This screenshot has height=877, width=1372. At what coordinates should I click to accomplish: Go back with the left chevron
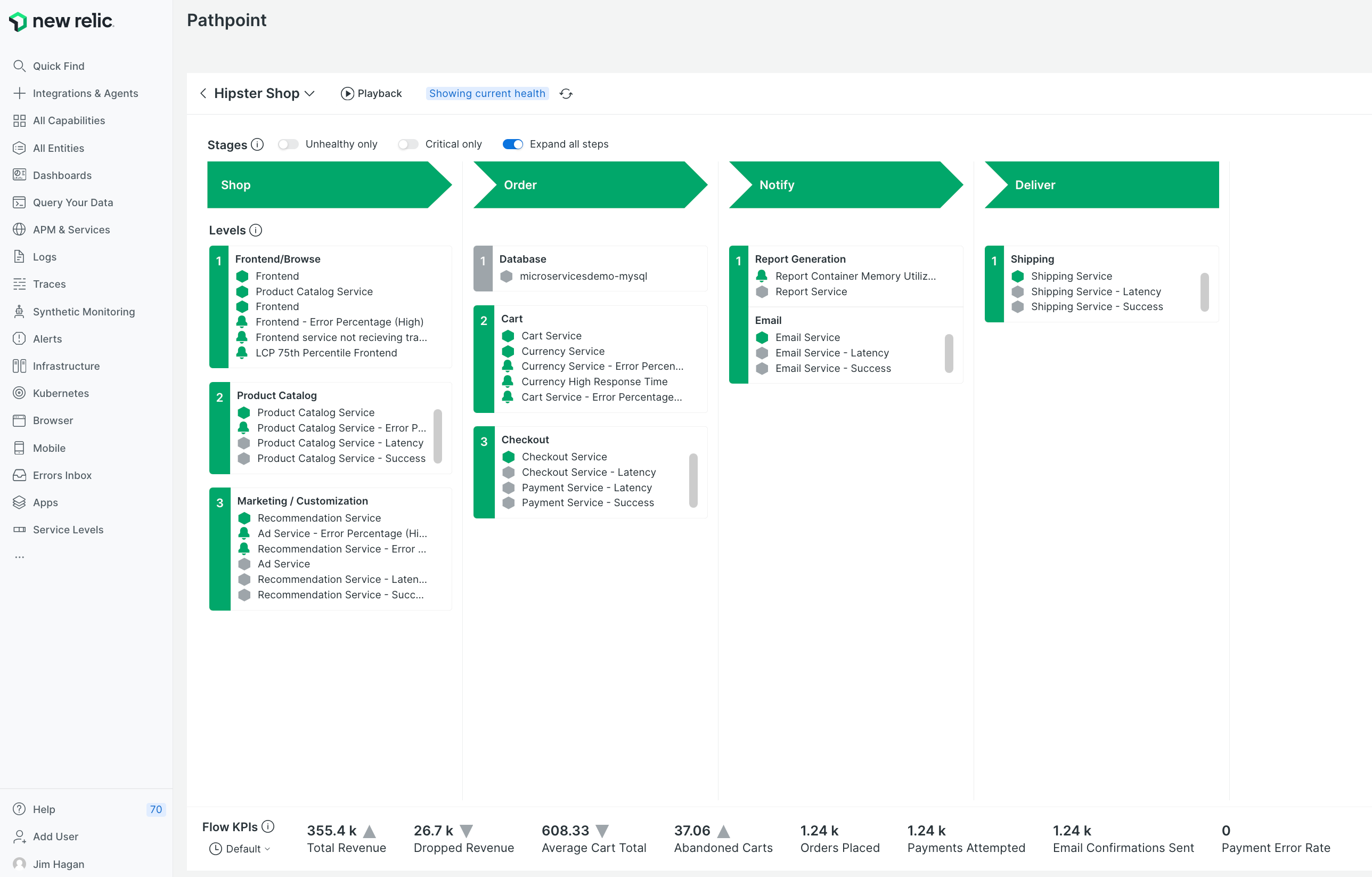(203, 93)
